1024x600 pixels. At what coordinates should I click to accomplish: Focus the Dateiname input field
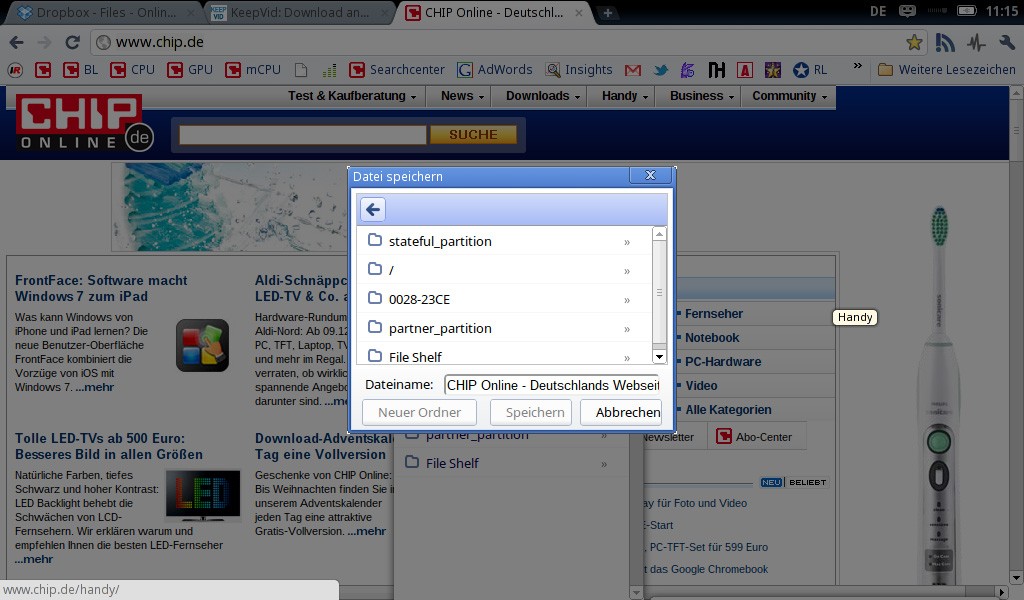(x=552, y=385)
